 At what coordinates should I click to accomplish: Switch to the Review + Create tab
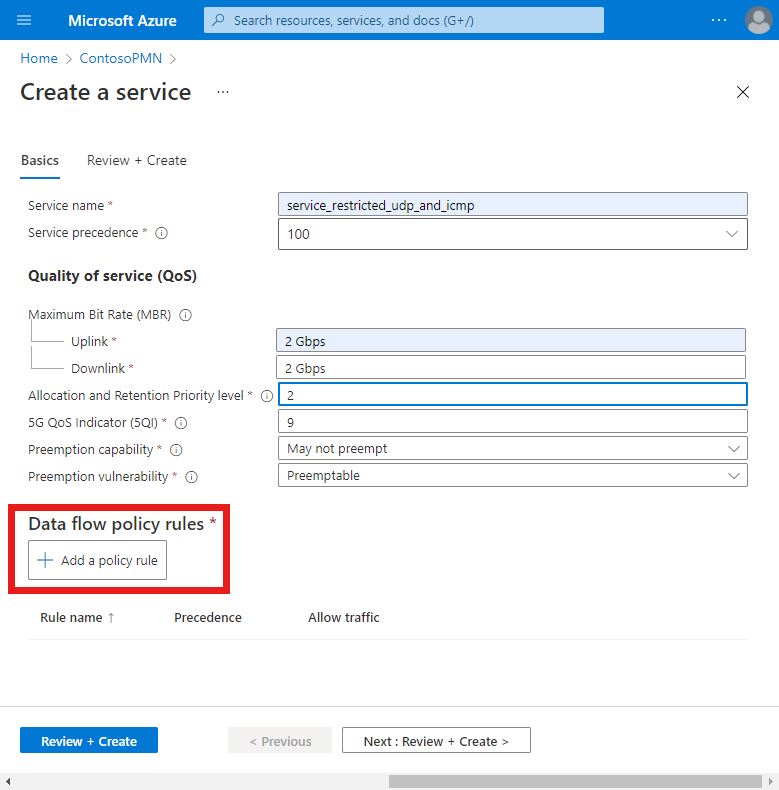(137, 160)
